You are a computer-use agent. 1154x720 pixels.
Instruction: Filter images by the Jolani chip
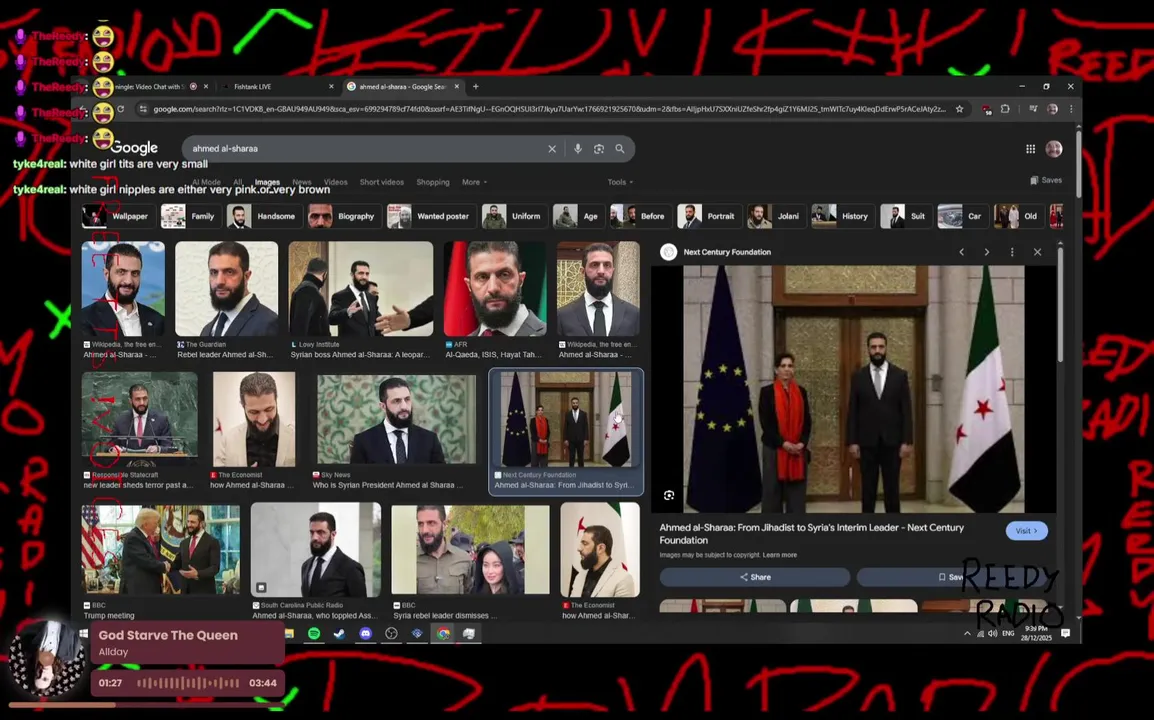775,216
